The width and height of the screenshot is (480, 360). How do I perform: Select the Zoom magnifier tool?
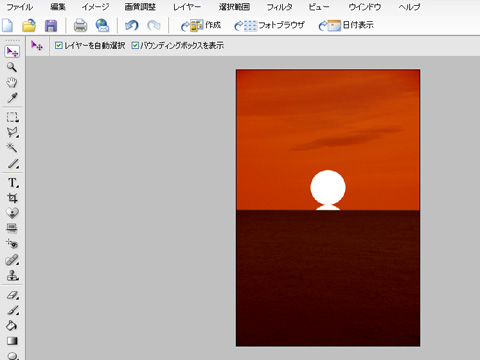[12, 67]
